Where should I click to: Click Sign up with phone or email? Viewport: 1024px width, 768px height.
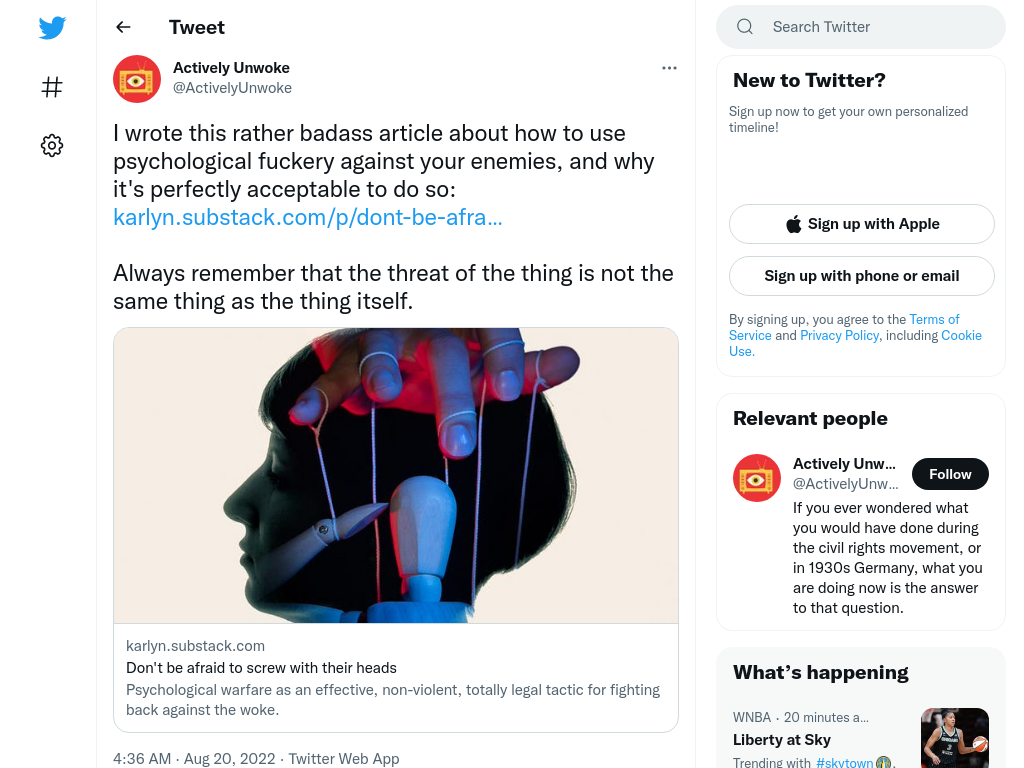[861, 276]
